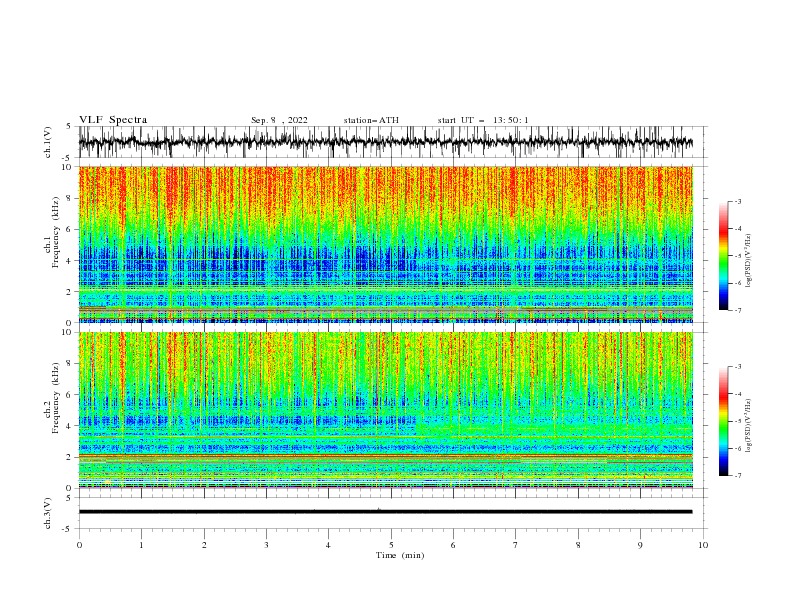The image size is (792, 612).
Task: Click the time axis tick label "3"
Action: coord(266,545)
